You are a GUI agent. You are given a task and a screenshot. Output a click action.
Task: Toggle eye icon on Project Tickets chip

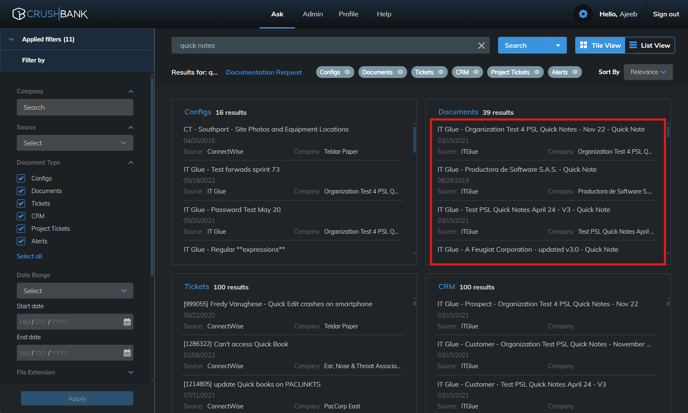537,72
